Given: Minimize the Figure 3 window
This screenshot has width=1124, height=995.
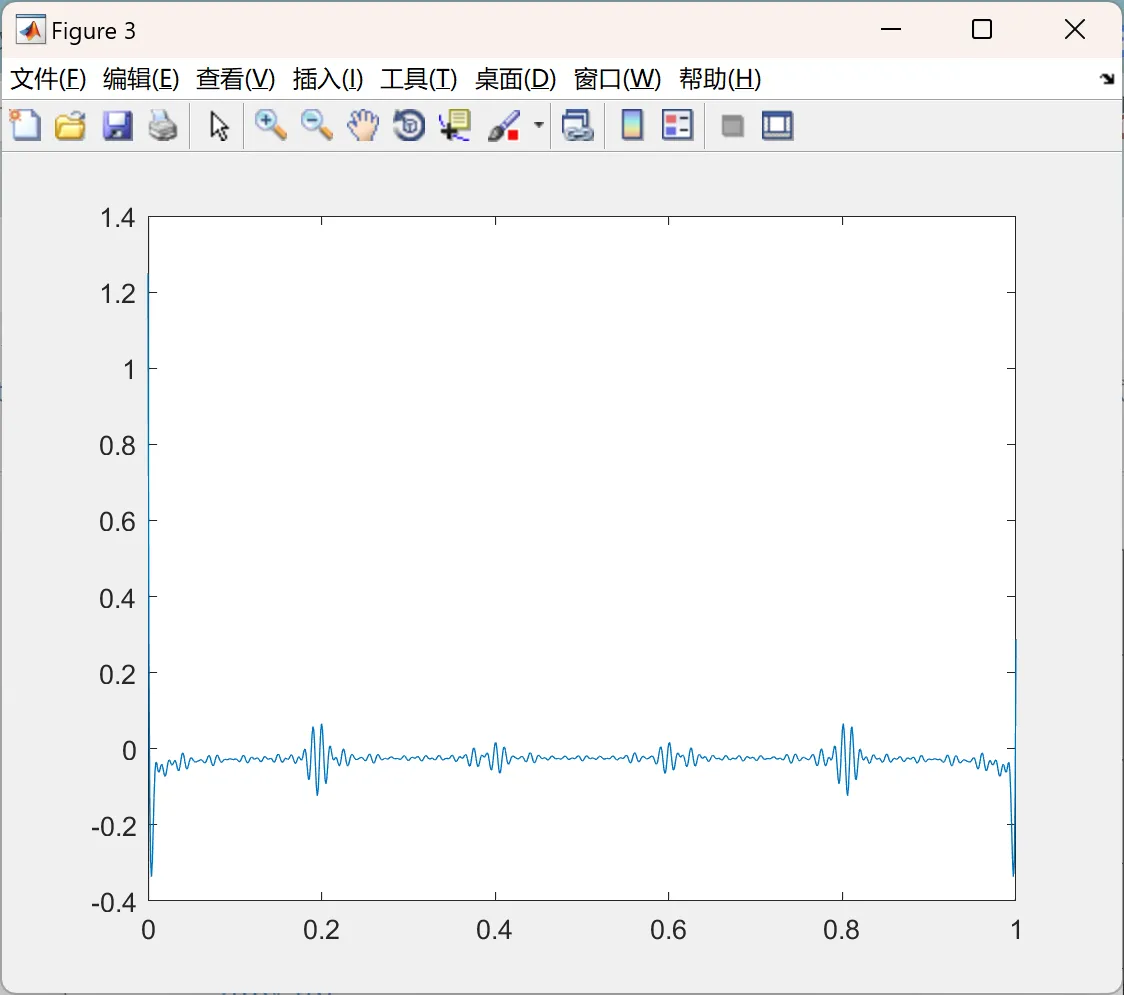Looking at the screenshot, I should coord(890,29).
